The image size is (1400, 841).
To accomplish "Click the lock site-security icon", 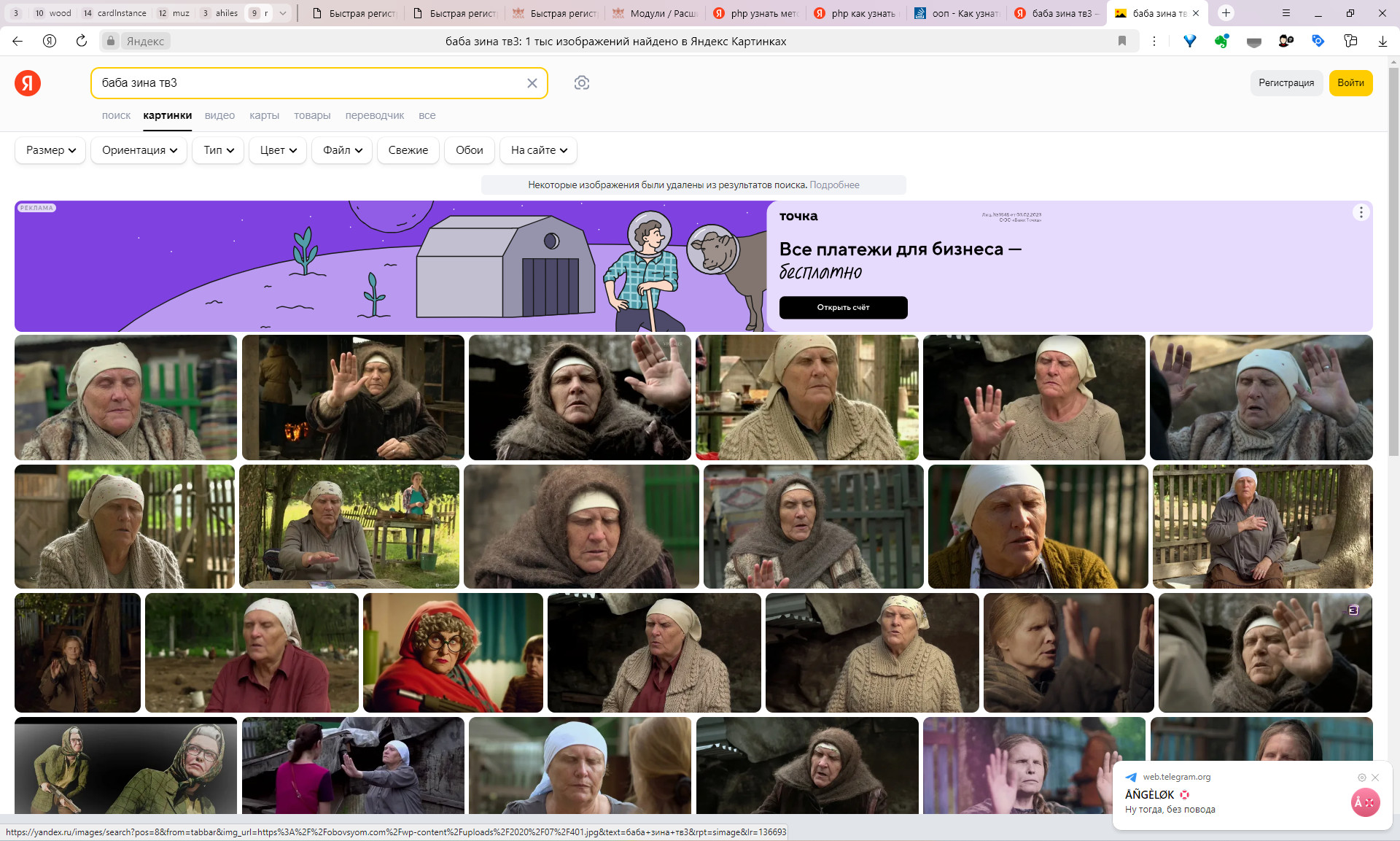I will pos(111,41).
